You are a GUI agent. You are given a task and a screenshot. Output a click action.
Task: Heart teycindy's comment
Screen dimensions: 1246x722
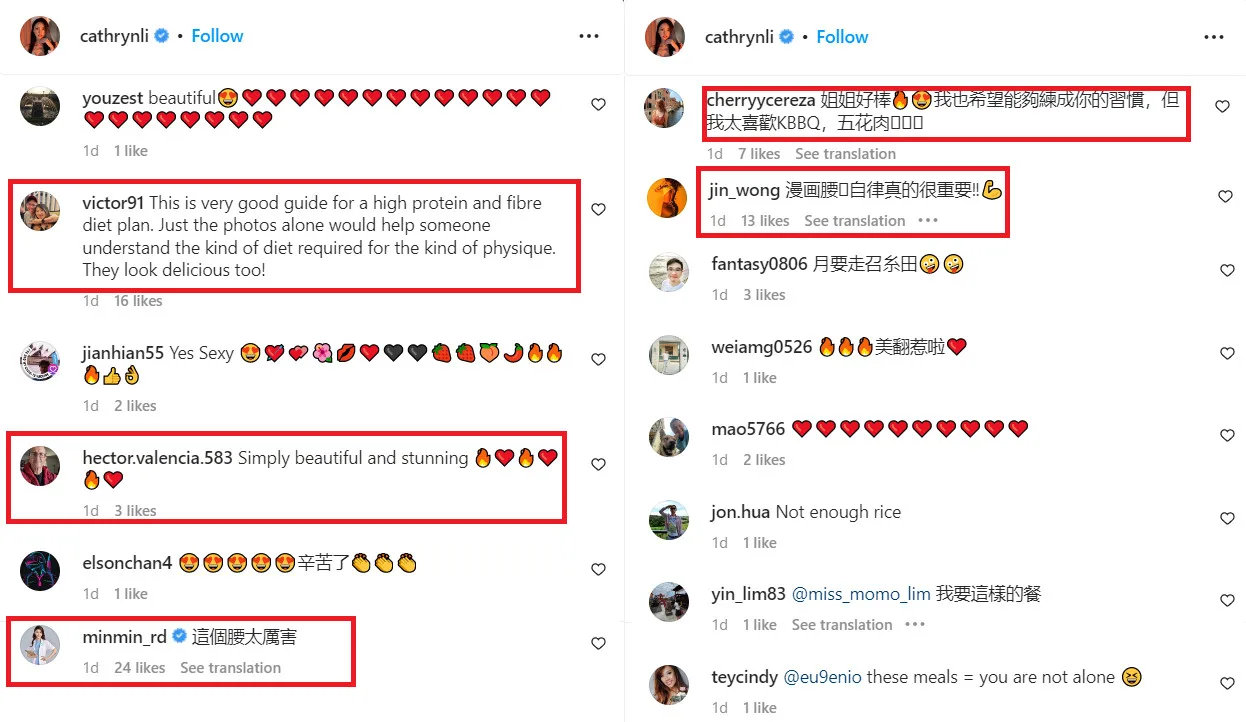tap(1227, 684)
